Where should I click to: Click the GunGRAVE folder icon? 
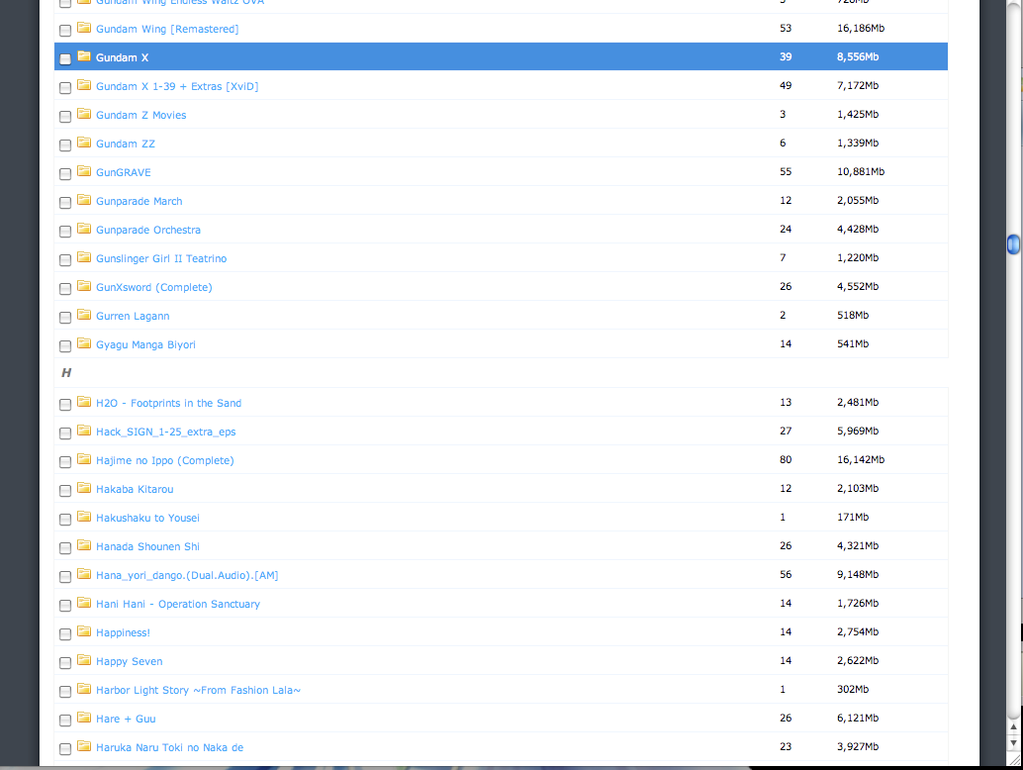click(x=84, y=172)
